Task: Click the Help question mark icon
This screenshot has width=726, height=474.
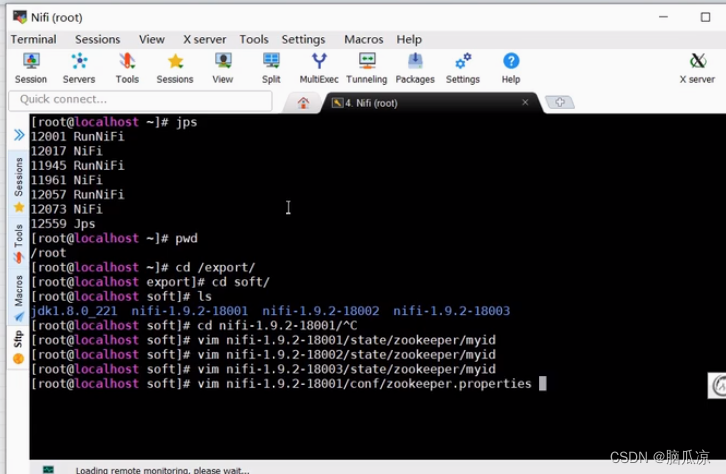Action: click(x=511, y=68)
